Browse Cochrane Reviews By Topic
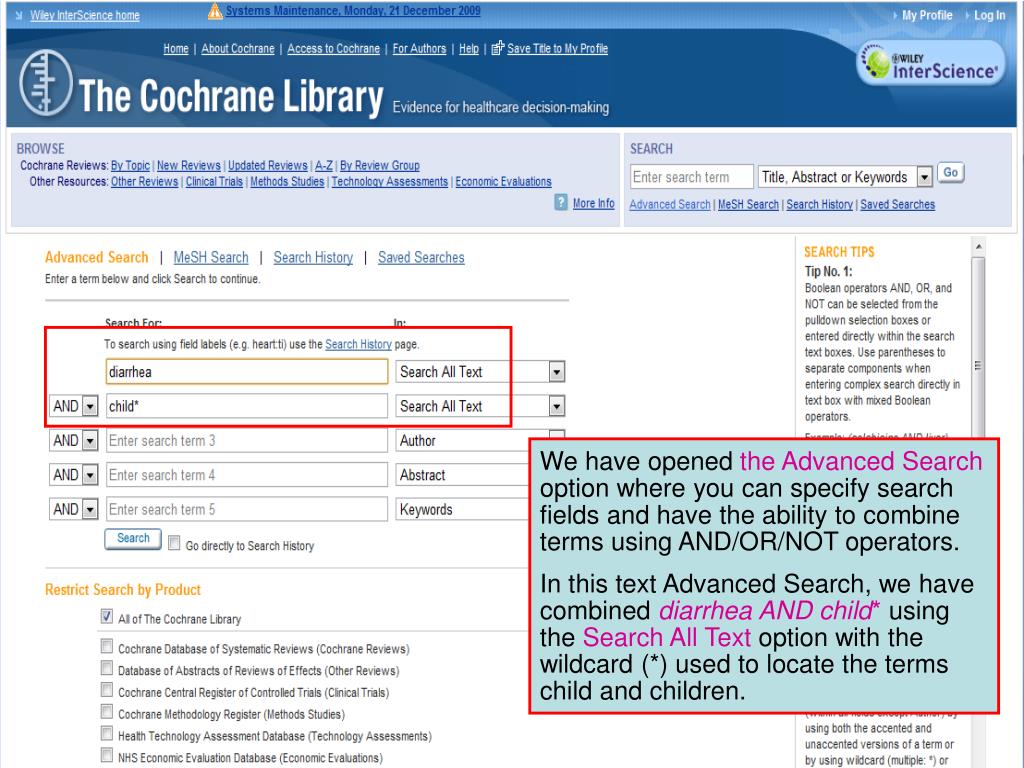The image size is (1024, 768). pyautogui.click(x=130, y=165)
